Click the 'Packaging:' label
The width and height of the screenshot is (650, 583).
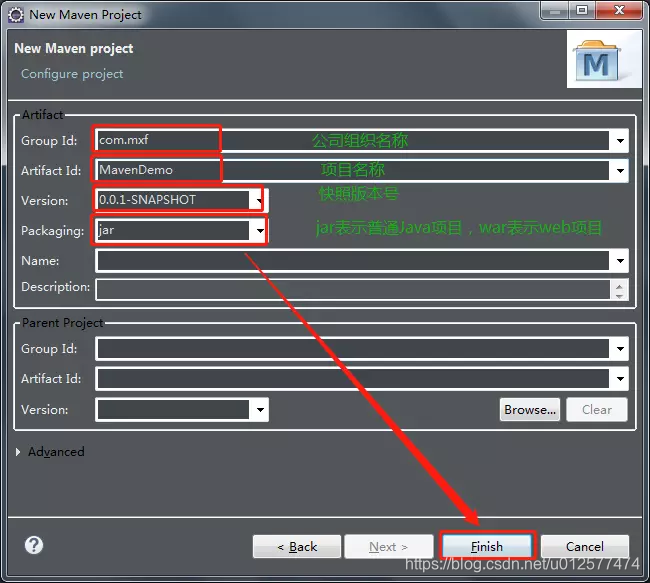[53, 231]
